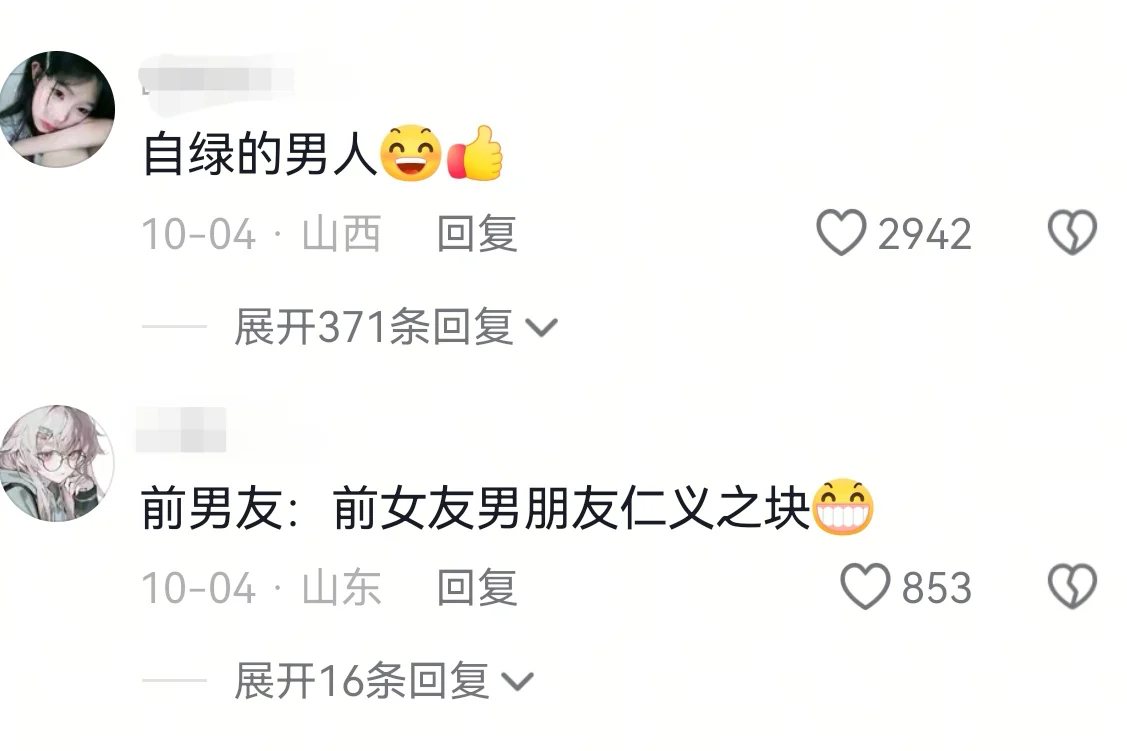This screenshot has height=751, width=1127.
Task: Click the 2942 like count
Action: coord(924,234)
